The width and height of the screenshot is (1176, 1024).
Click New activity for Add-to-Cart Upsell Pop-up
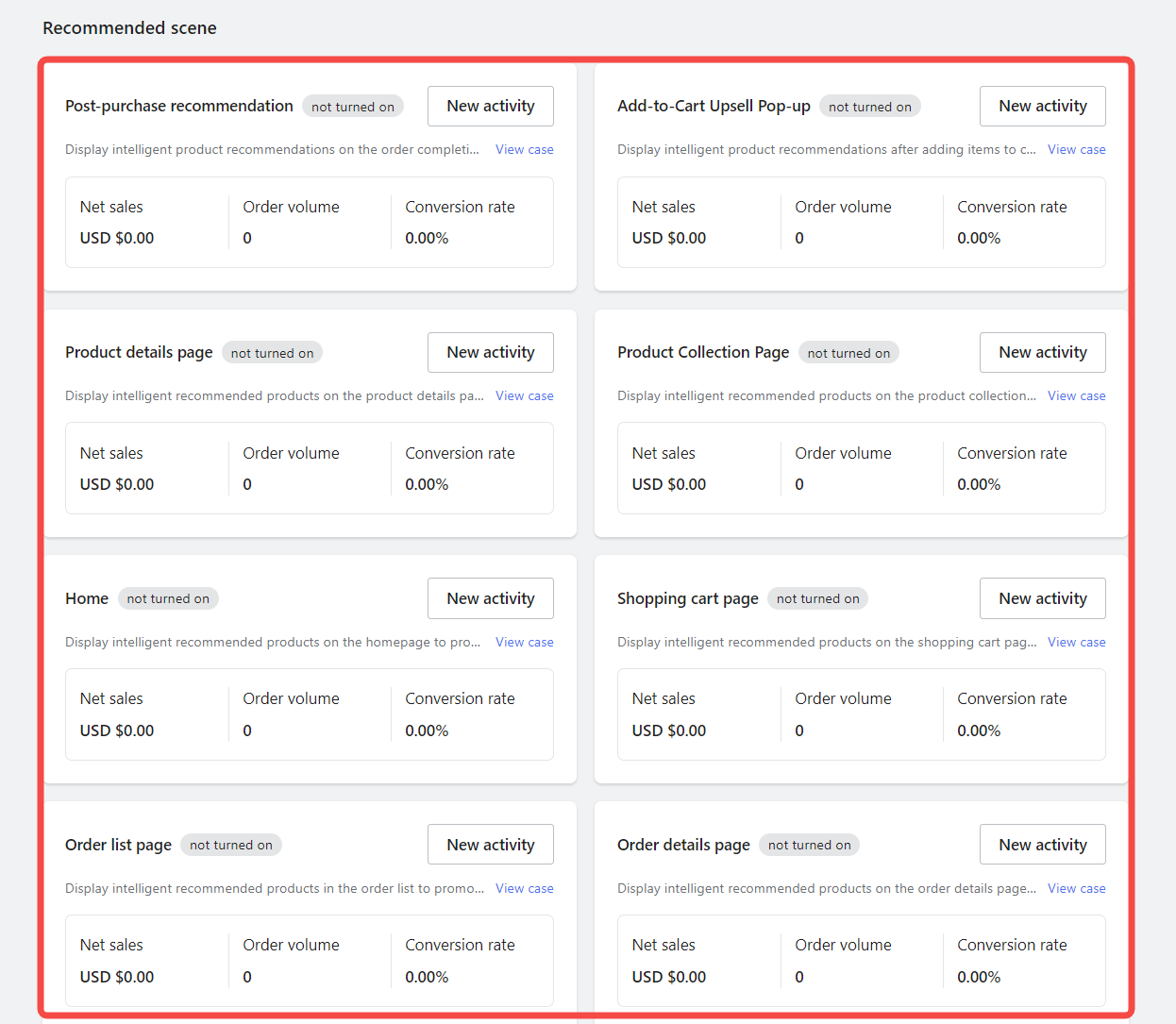coord(1042,106)
